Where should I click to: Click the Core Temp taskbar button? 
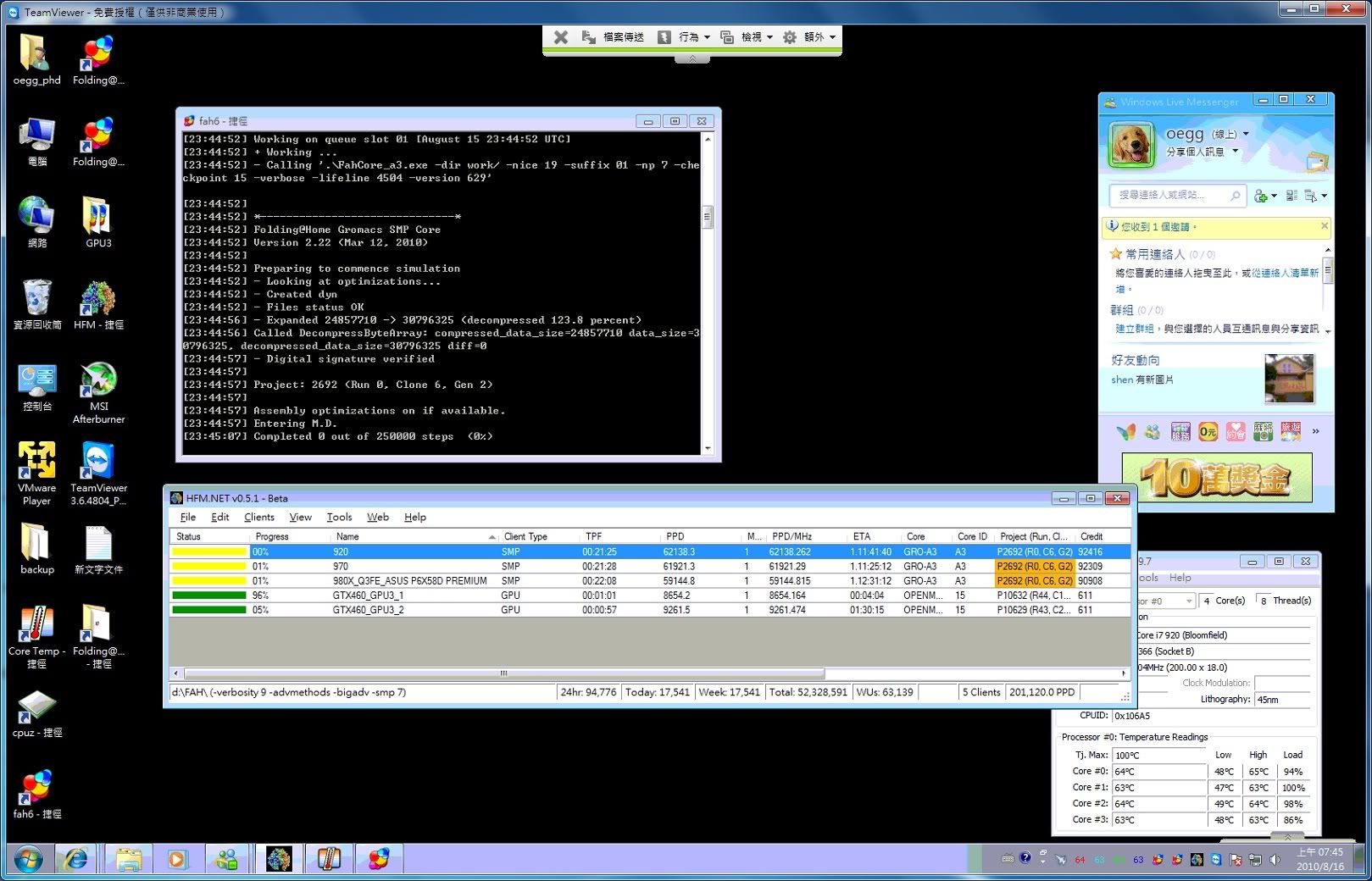click(x=329, y=859)
